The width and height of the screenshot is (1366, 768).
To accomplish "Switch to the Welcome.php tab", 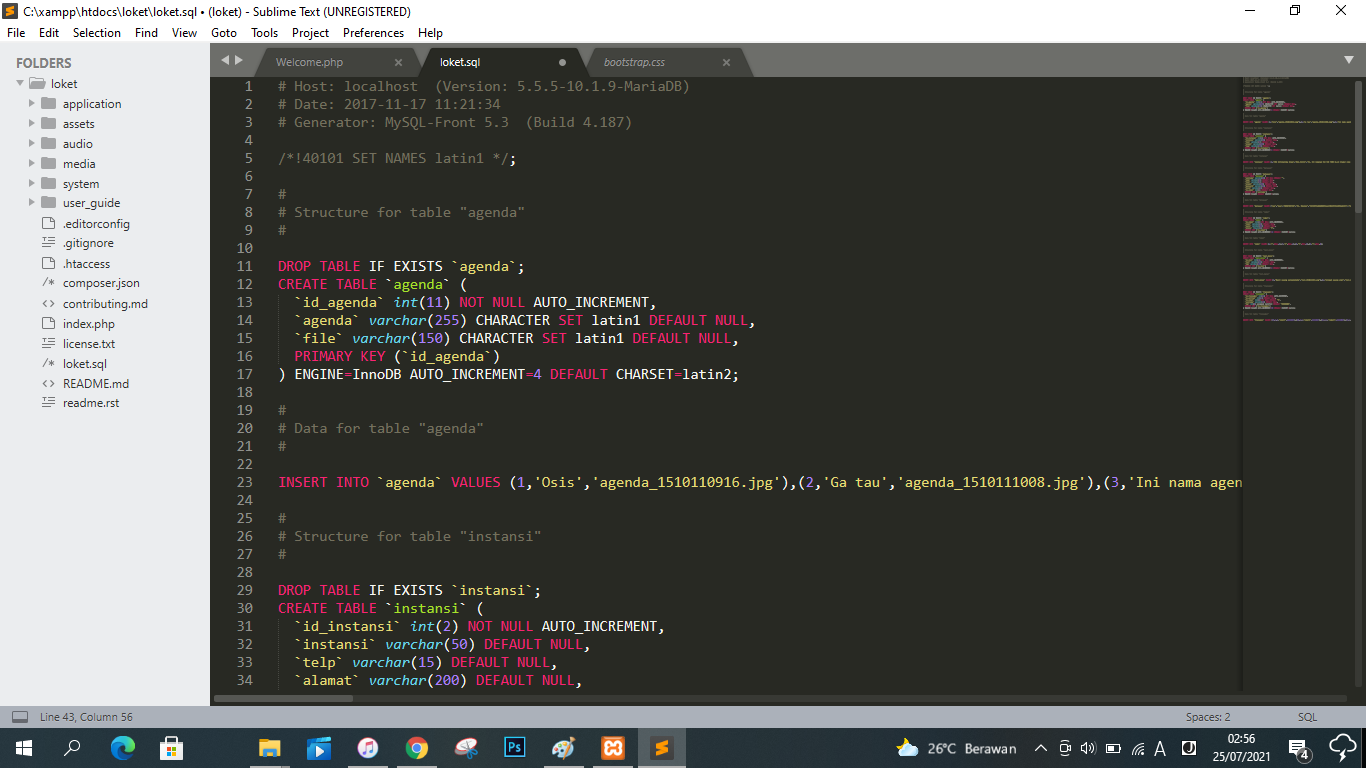I will [309, 62].
